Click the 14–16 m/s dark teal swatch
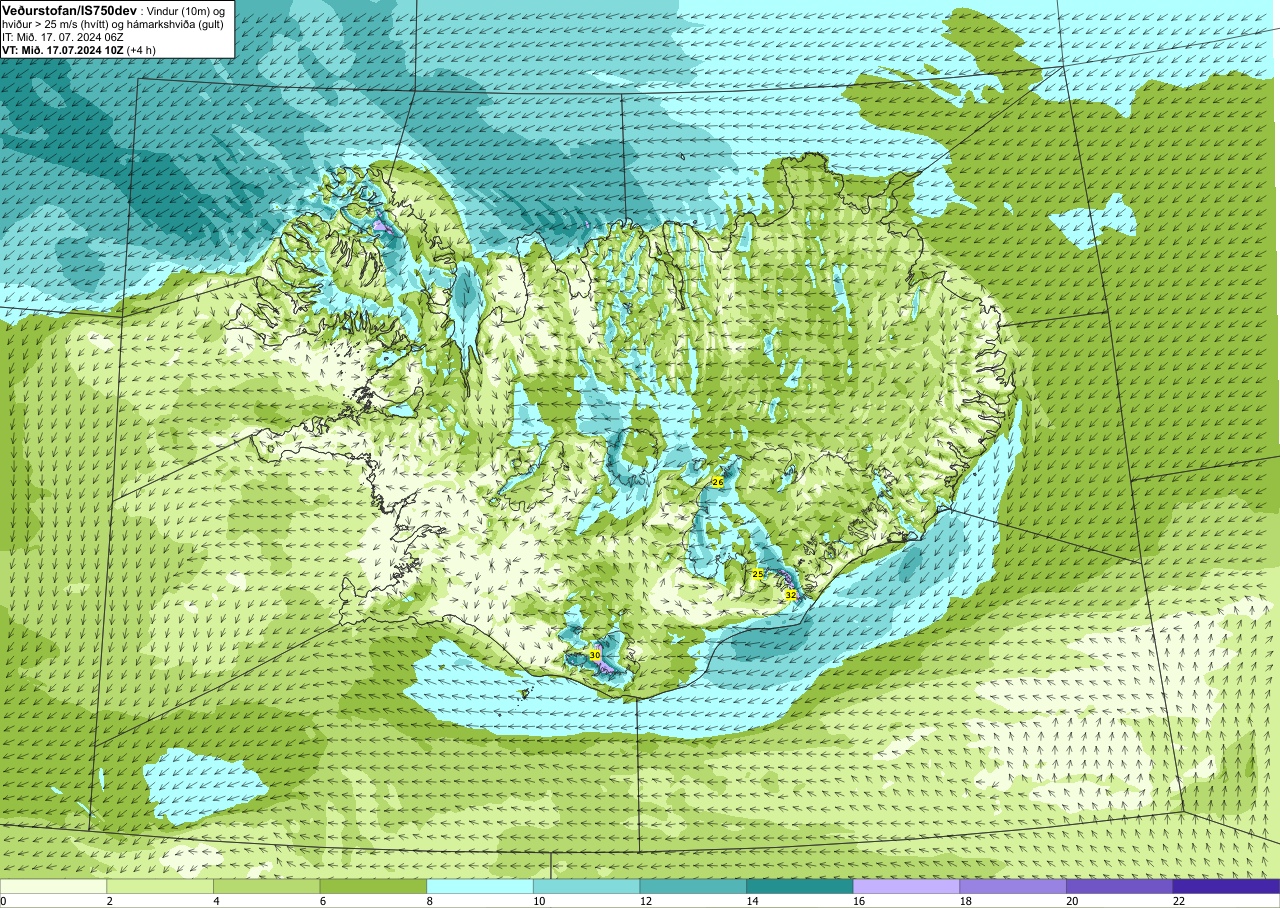Viewport: 1280px width, 908px height. tap(800, 886)
